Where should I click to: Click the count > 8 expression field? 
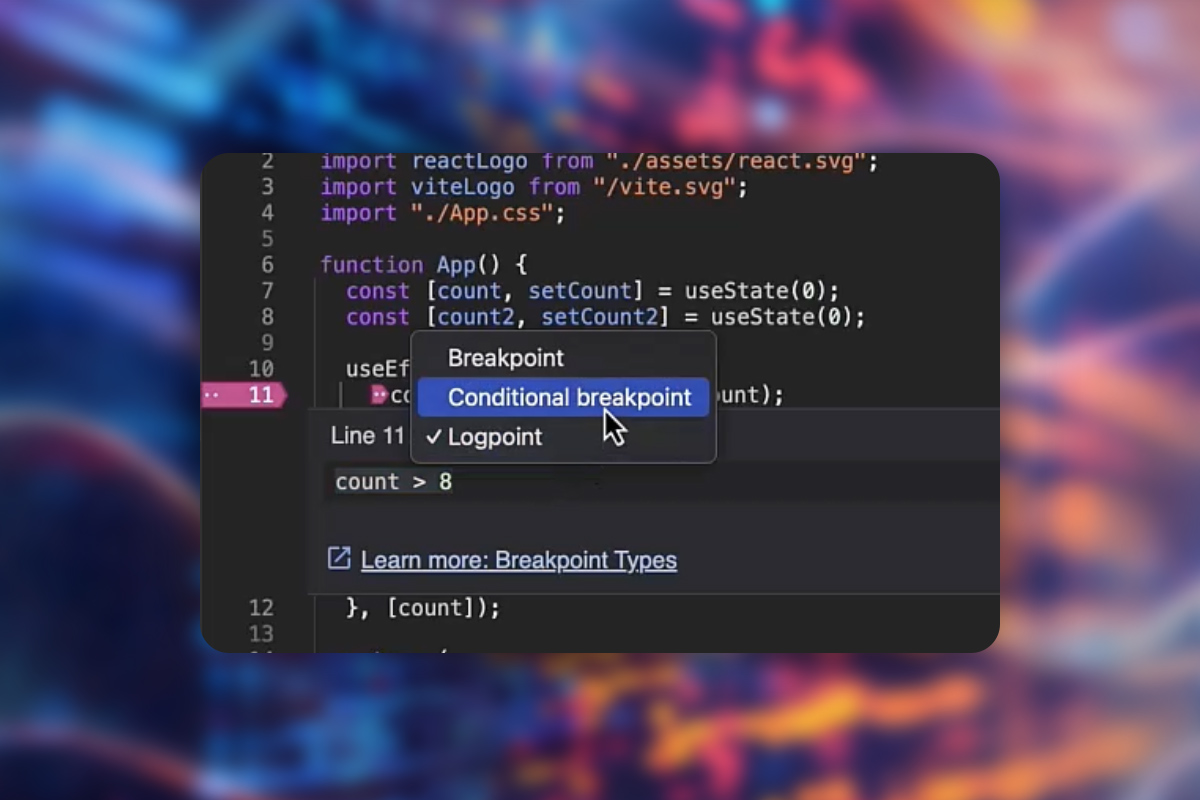coord(660,482)
